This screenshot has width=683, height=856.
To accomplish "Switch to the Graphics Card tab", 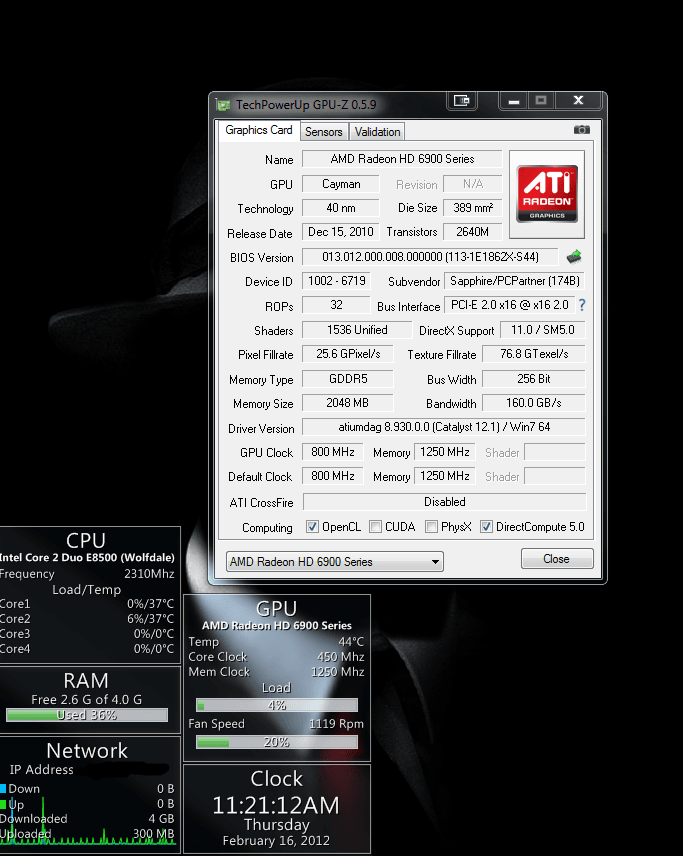I will pos(259,130).
